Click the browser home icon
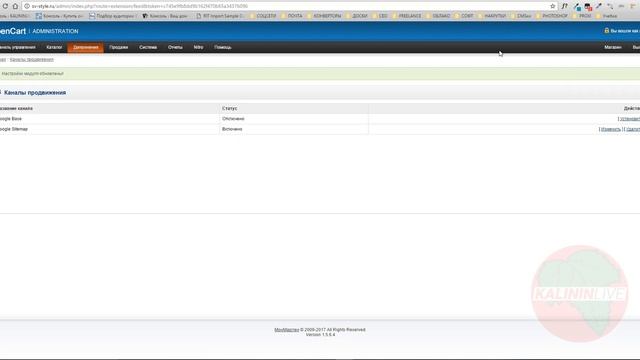 (16, 6)
